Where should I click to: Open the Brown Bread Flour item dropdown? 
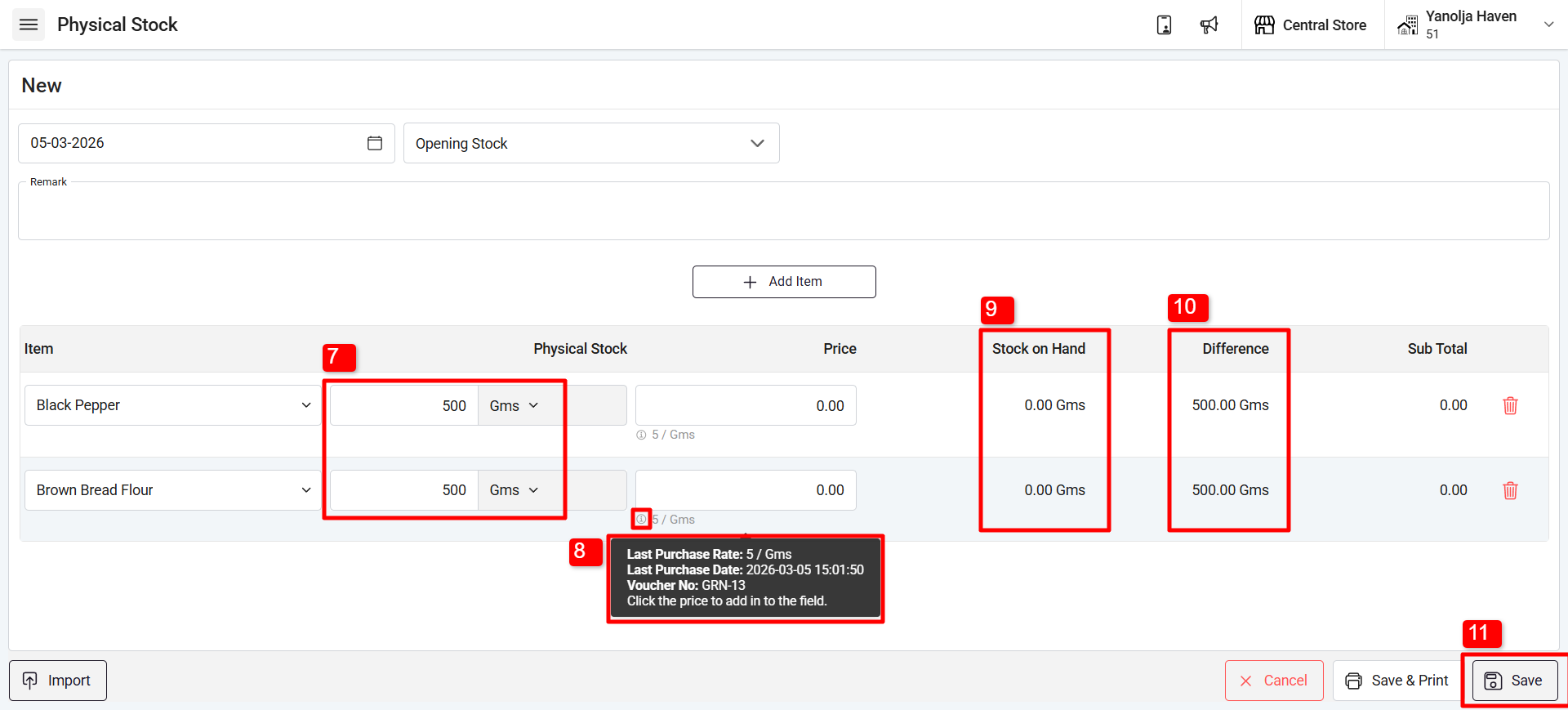coord(173,490)
